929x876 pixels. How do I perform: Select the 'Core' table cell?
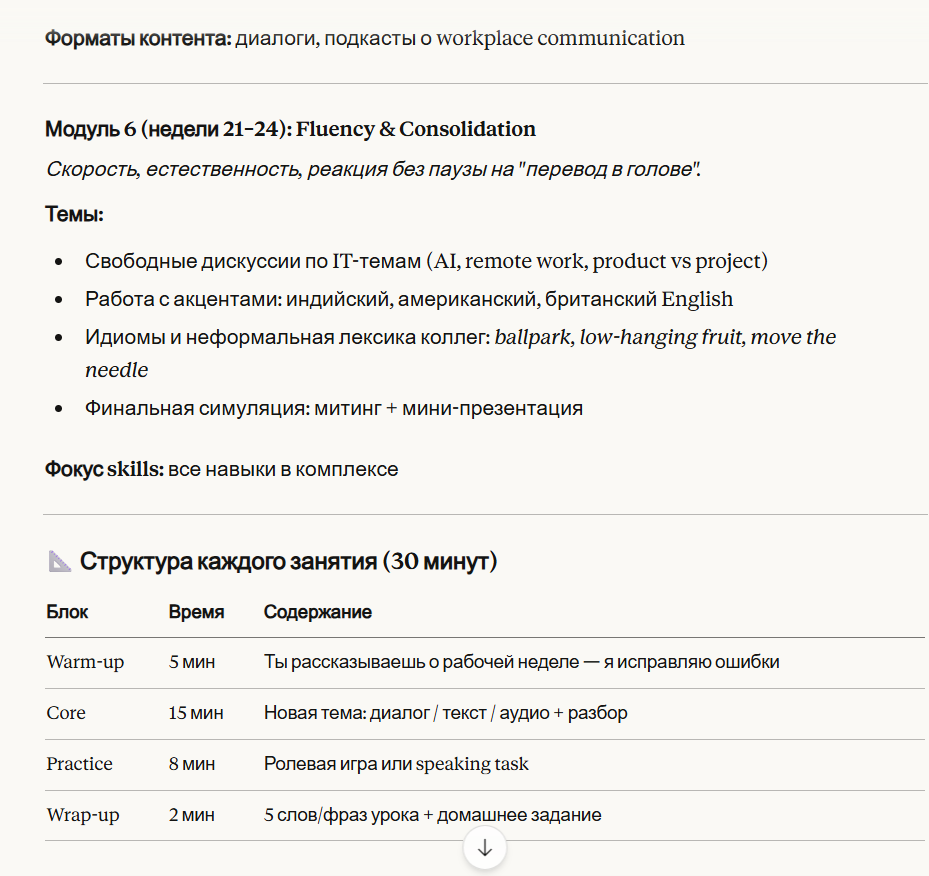[x=66, y=713]
